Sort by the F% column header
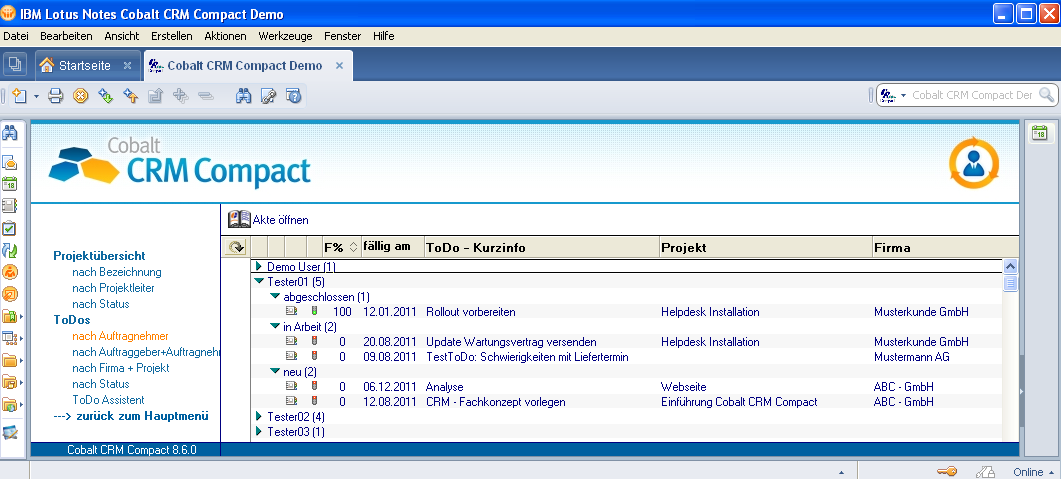The image size is (1061, 479). (x=340, y=248)
